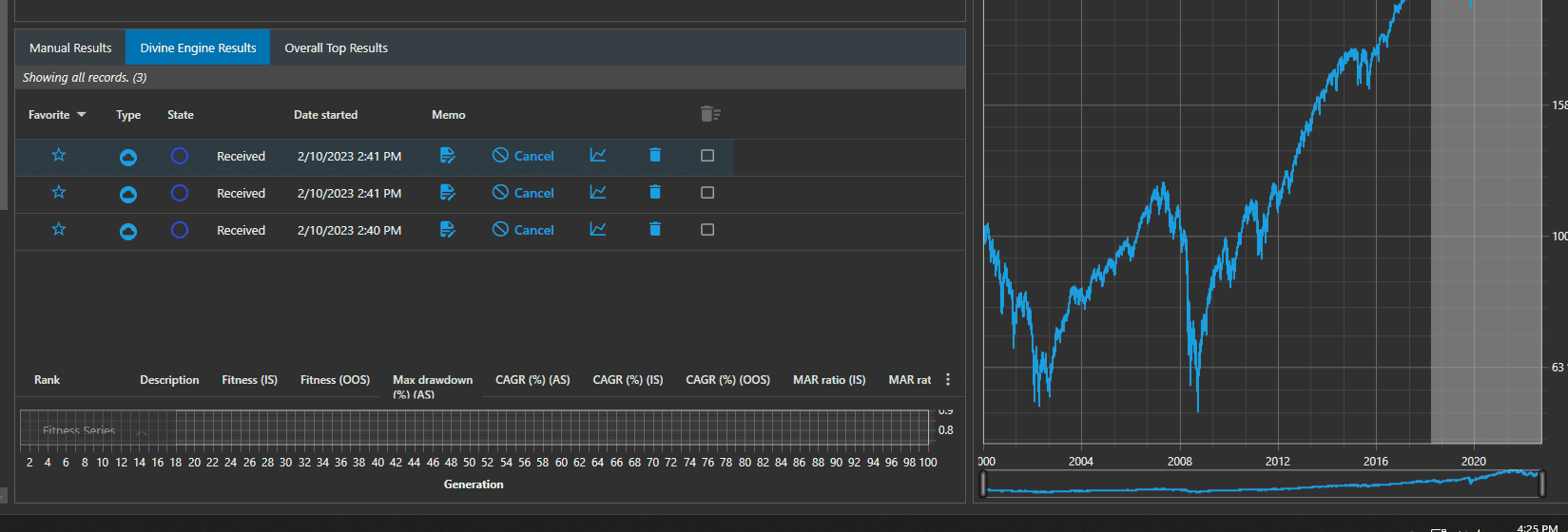1568x532 pixels.
Task: Click the "Showing all records. (3)" status text
Action: pos(85,78)
